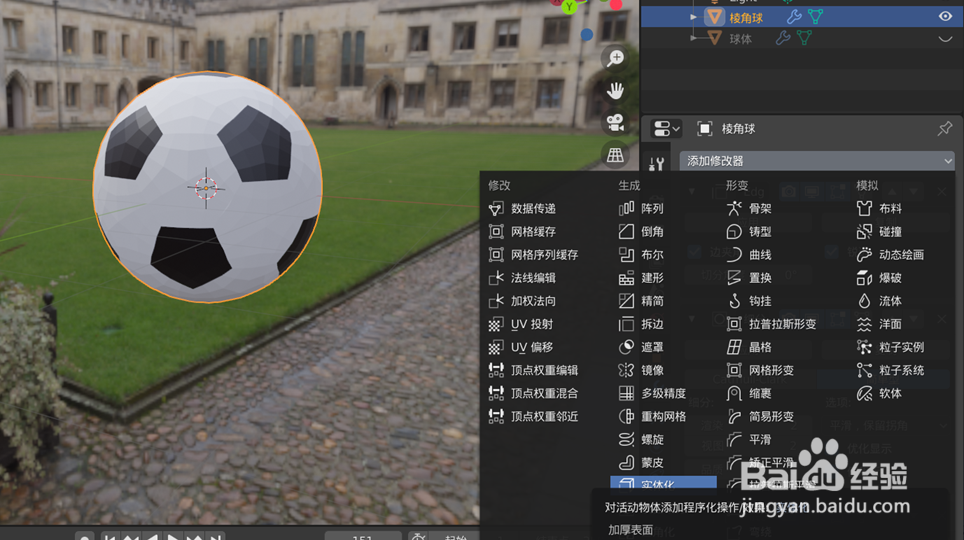Select 球体 in the outliner

(740, 39)
